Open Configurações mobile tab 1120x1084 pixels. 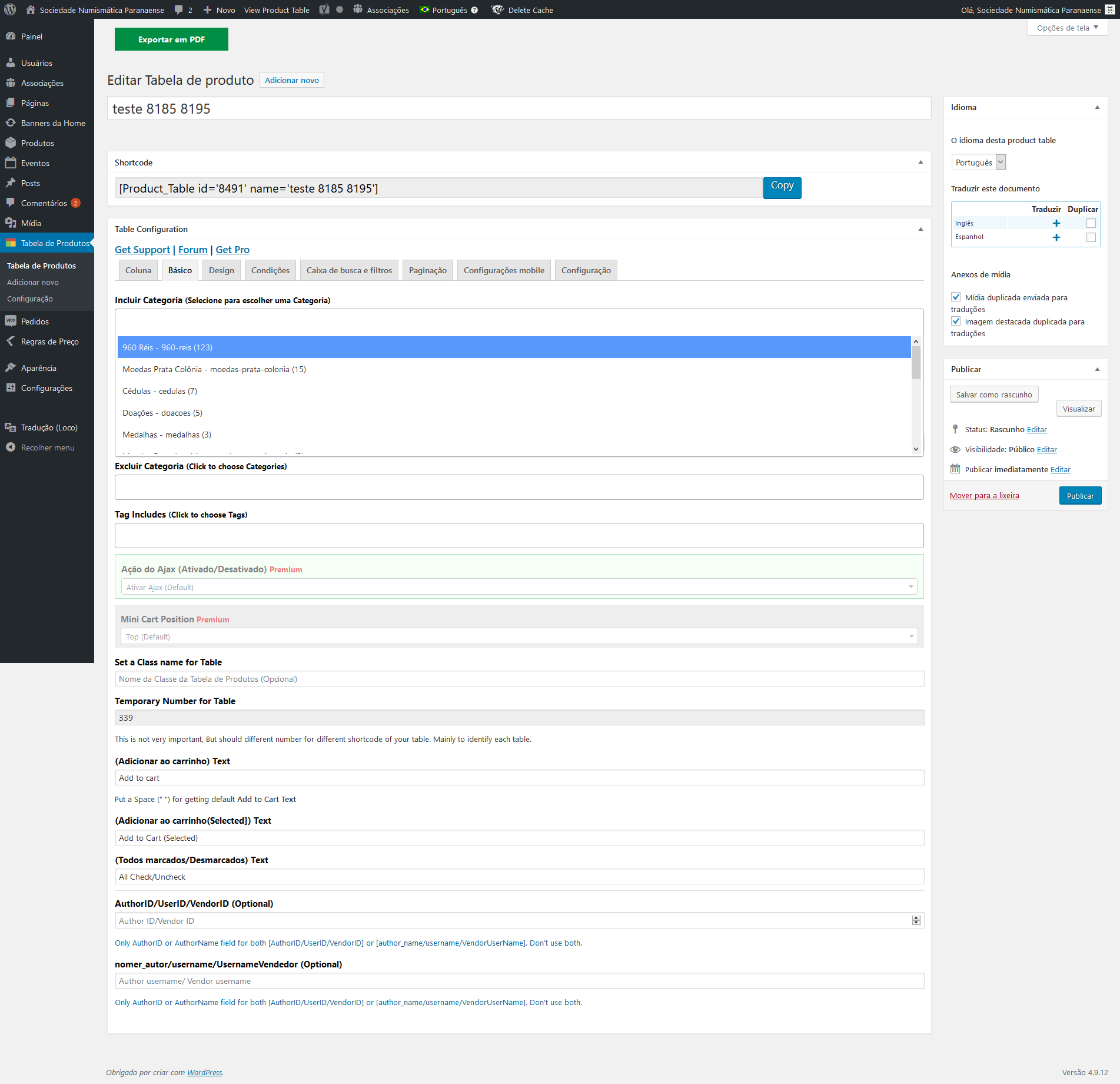504,270
